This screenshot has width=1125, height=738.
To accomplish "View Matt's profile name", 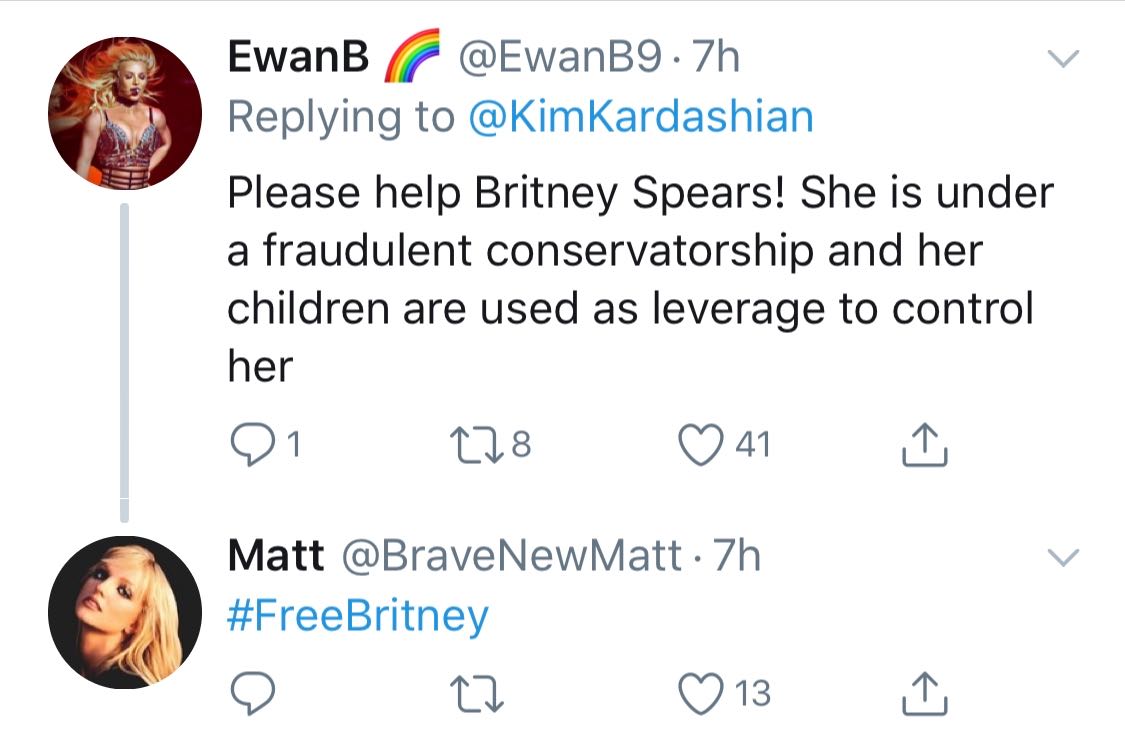I will click(x=277, y=555).
